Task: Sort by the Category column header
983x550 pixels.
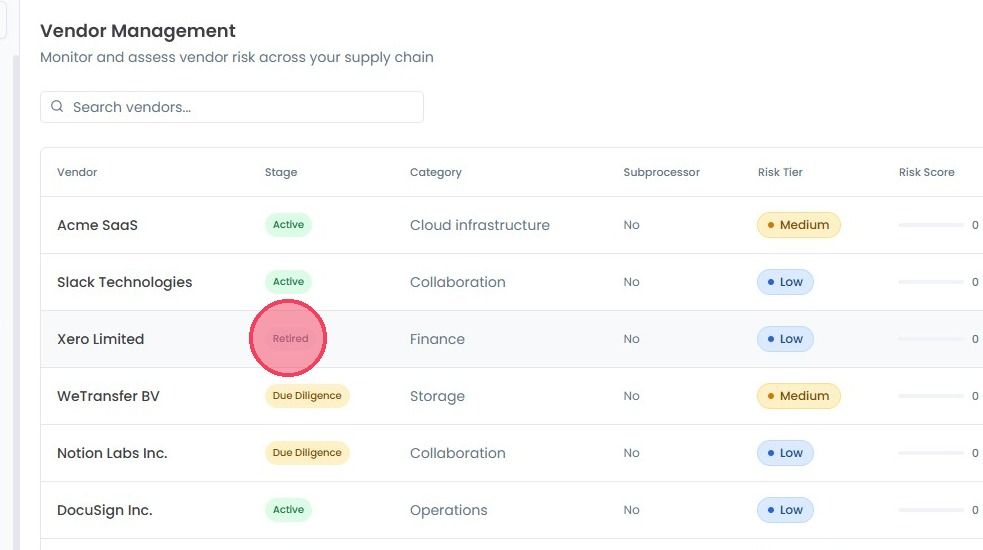Action: click(436, 172)
